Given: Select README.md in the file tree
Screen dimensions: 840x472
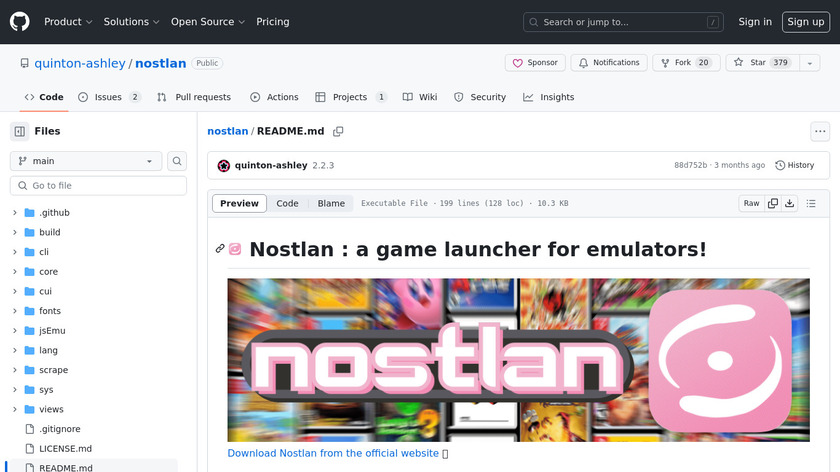Looking at the screenshot, I should click(x=65, y=468).
